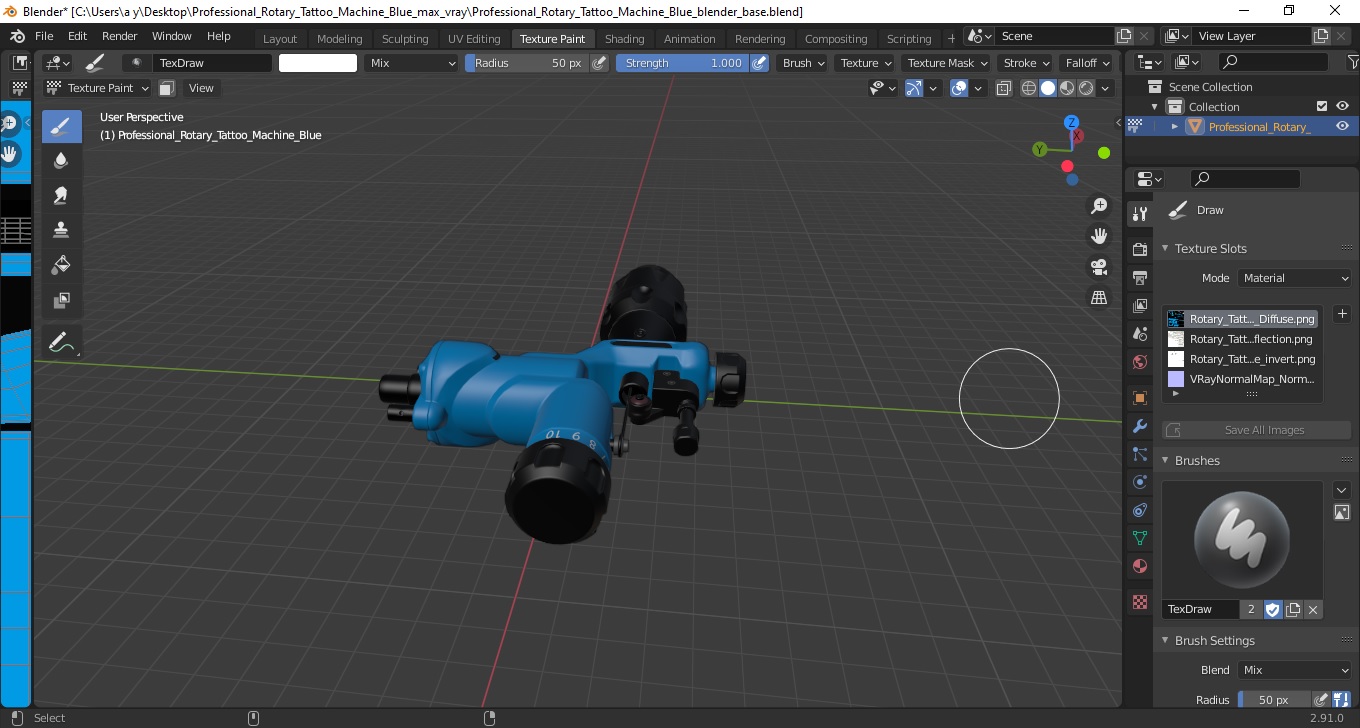This screenshot has height=728, width=1360.
Task: Select the Draw brush tool
Action: pos(62,126)
